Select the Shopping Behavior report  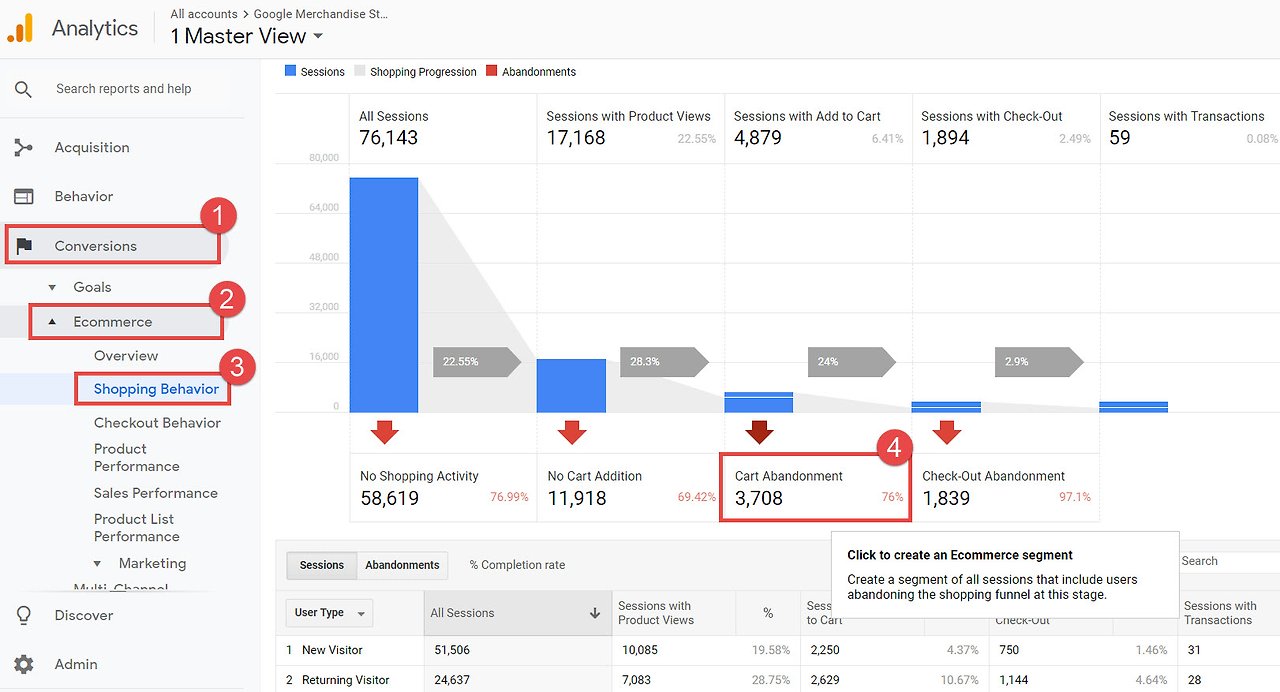pos(156,389)
